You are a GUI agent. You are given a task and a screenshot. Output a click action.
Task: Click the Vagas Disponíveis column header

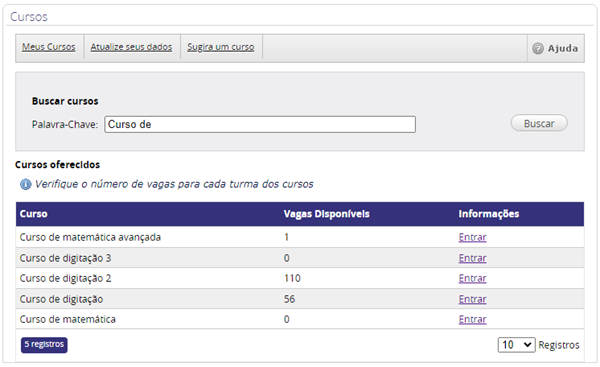click(326, 214)
